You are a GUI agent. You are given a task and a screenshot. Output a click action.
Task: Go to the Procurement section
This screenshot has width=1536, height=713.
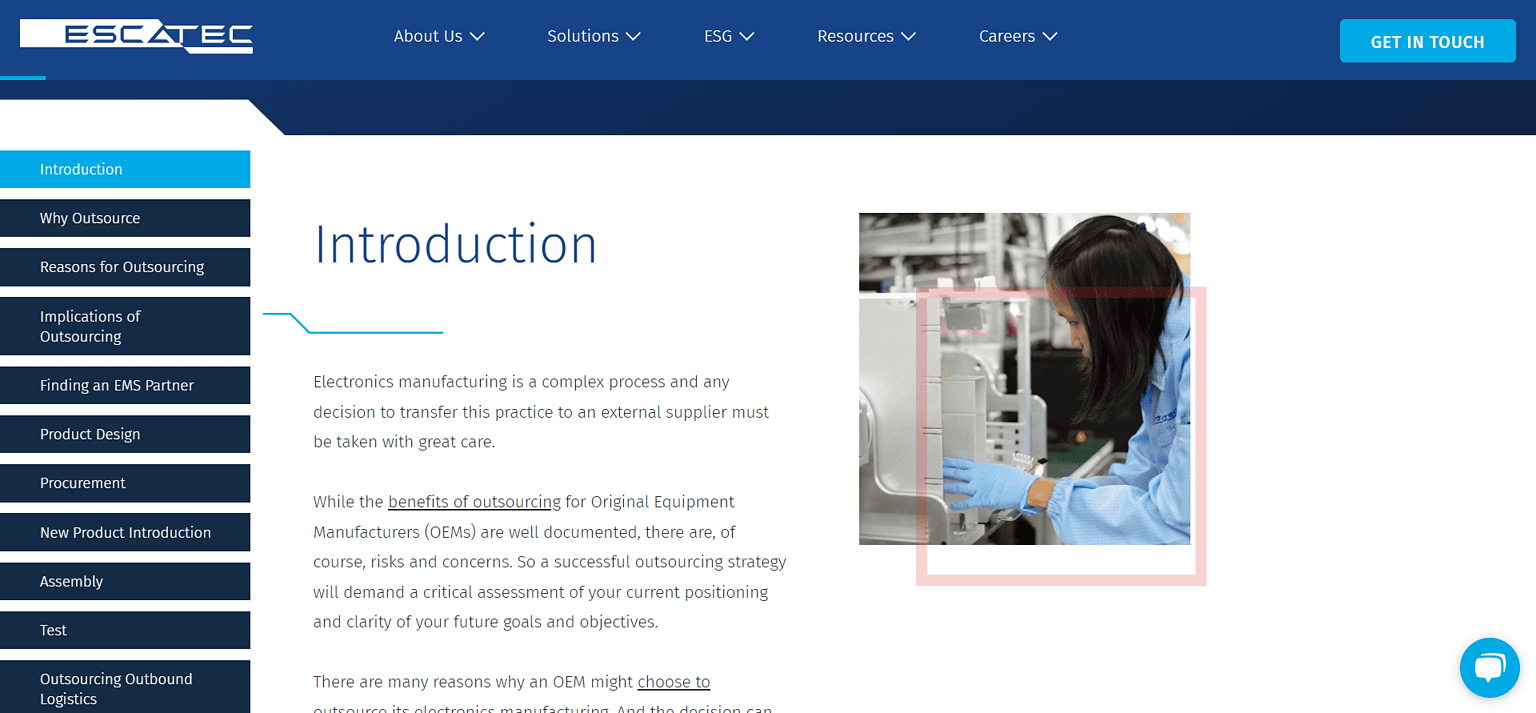(125, 483)
